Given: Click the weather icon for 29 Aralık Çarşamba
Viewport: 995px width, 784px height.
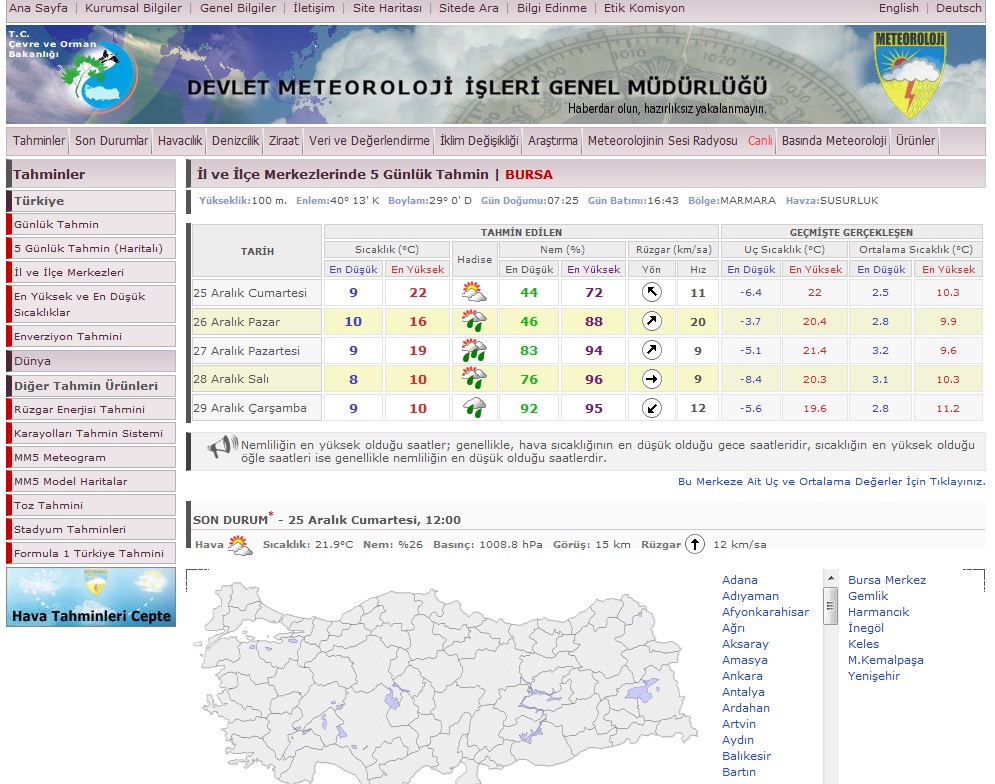Looking at the screenshot, I should point(474,408).
